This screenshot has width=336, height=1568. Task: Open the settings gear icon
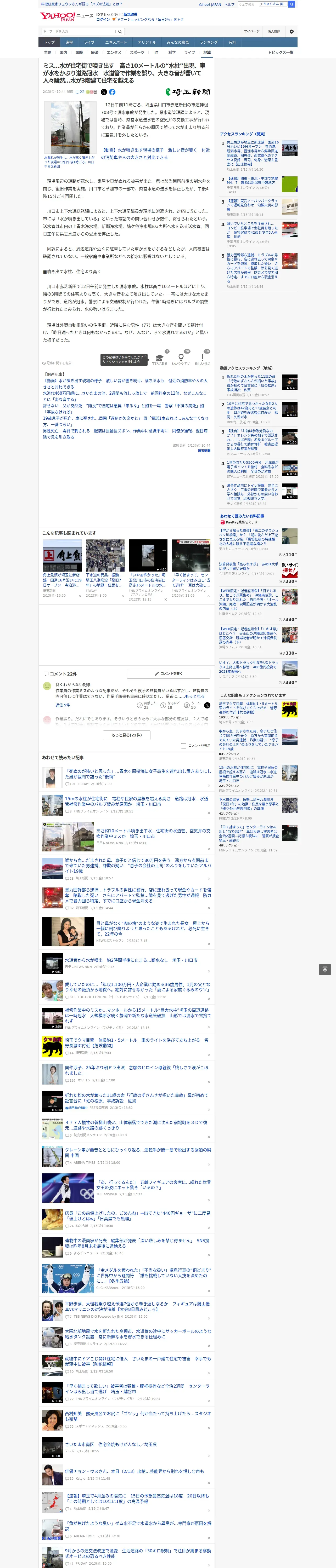(292, 31)
